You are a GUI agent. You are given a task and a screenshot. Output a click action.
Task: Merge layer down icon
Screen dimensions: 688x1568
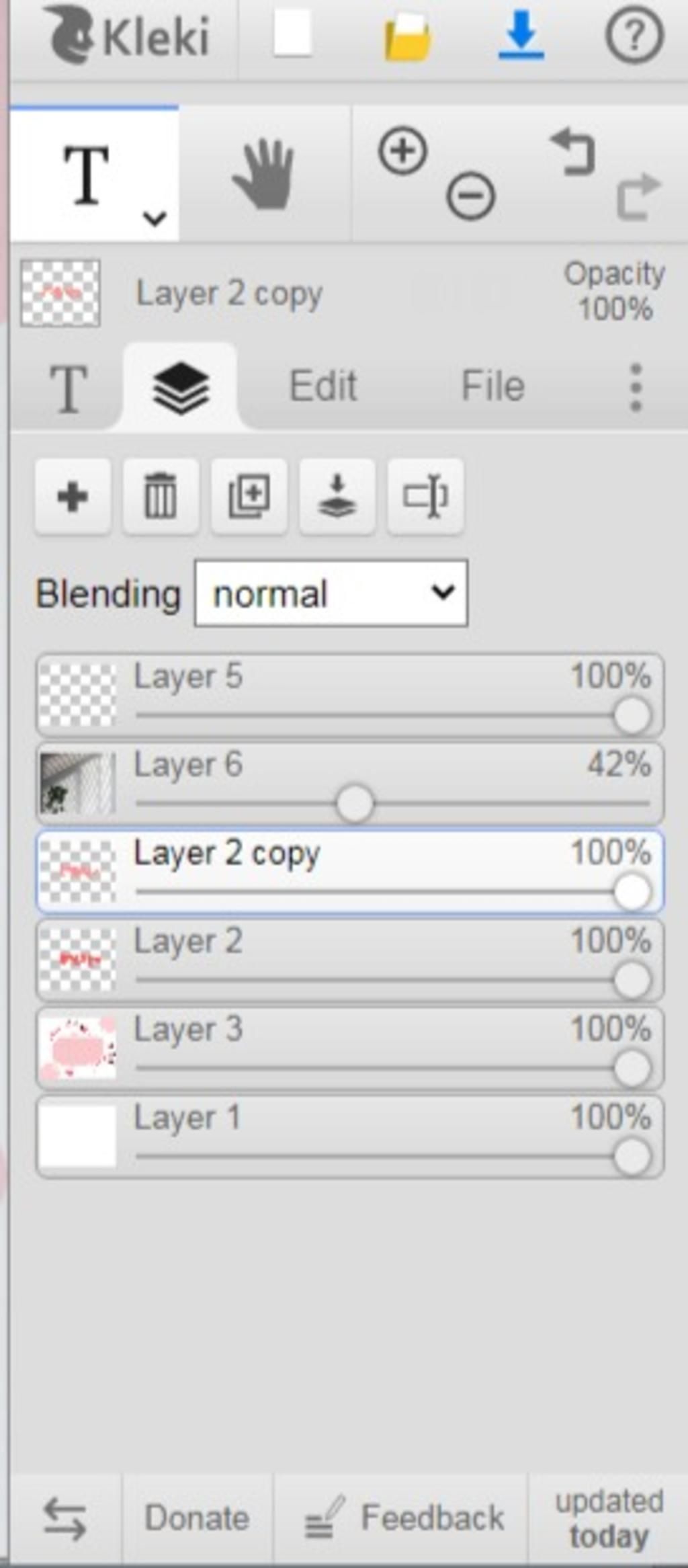[337, 497]
